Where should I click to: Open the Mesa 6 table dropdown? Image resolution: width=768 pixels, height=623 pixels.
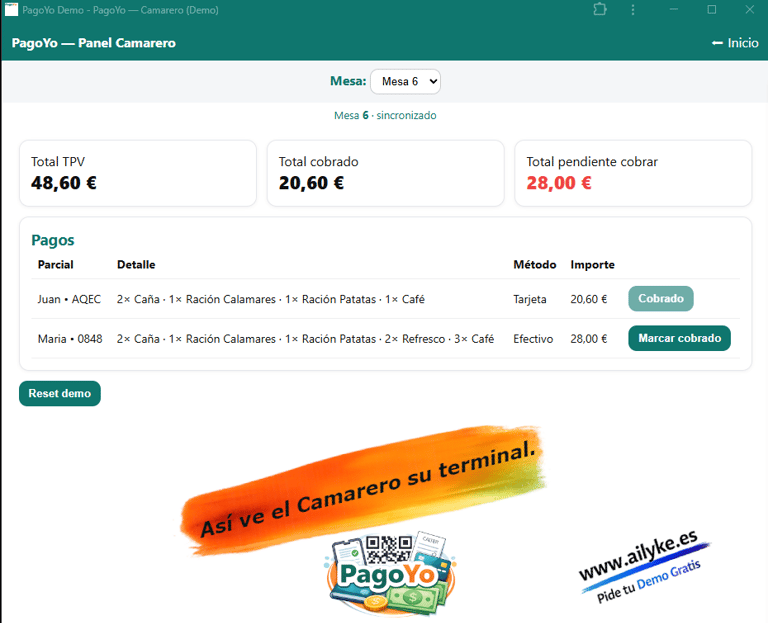pos(405,81)
